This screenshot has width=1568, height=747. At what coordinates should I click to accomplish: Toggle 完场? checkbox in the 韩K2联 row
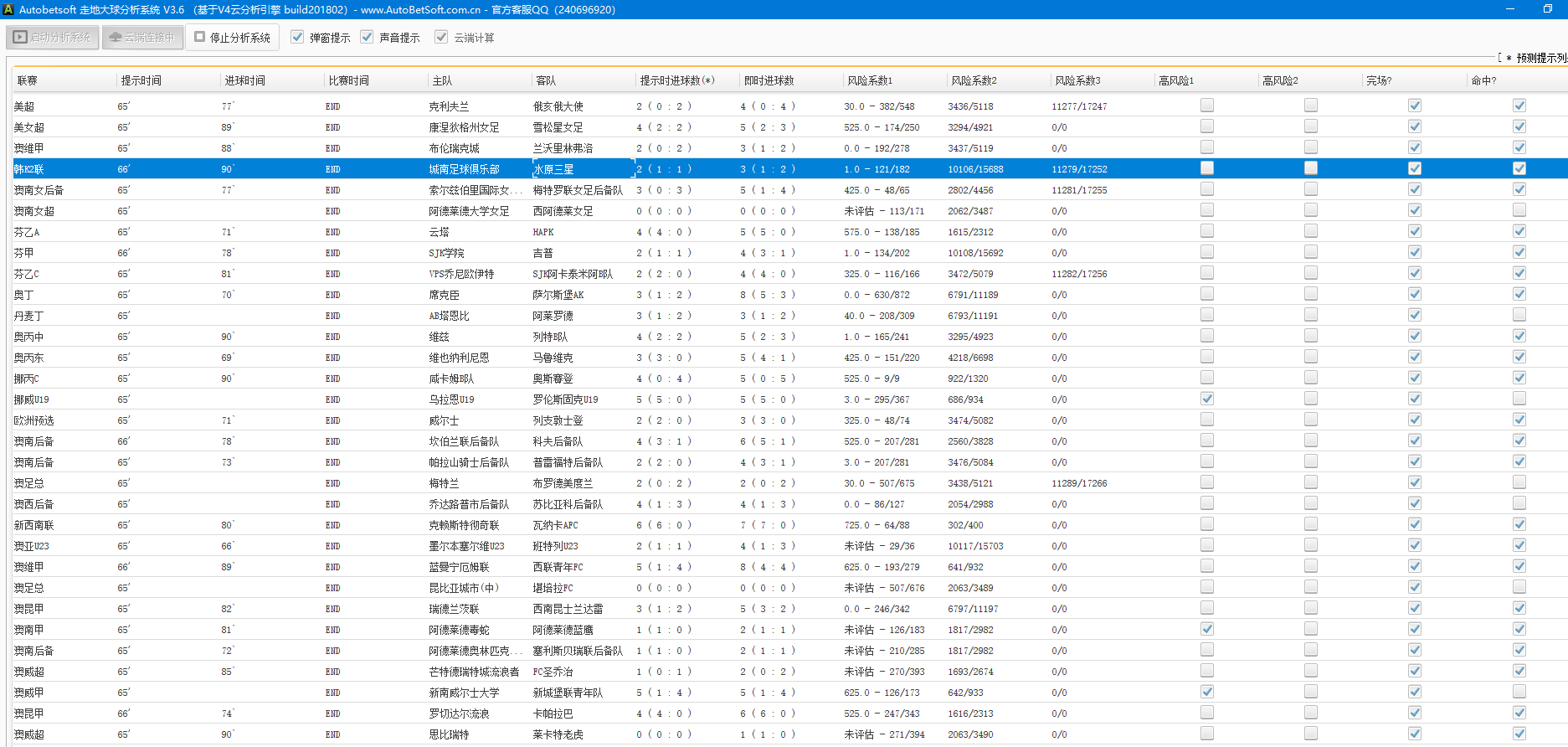click(1414, 168)
